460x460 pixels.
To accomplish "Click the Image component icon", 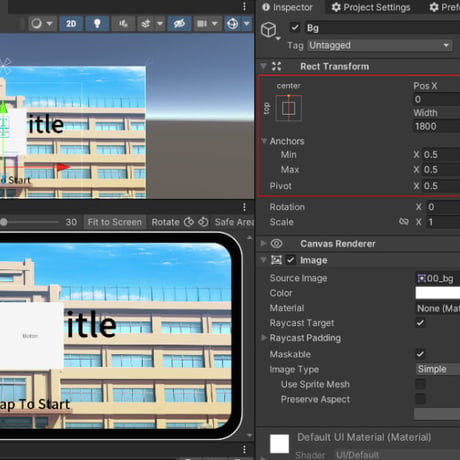I will (276, 260).
